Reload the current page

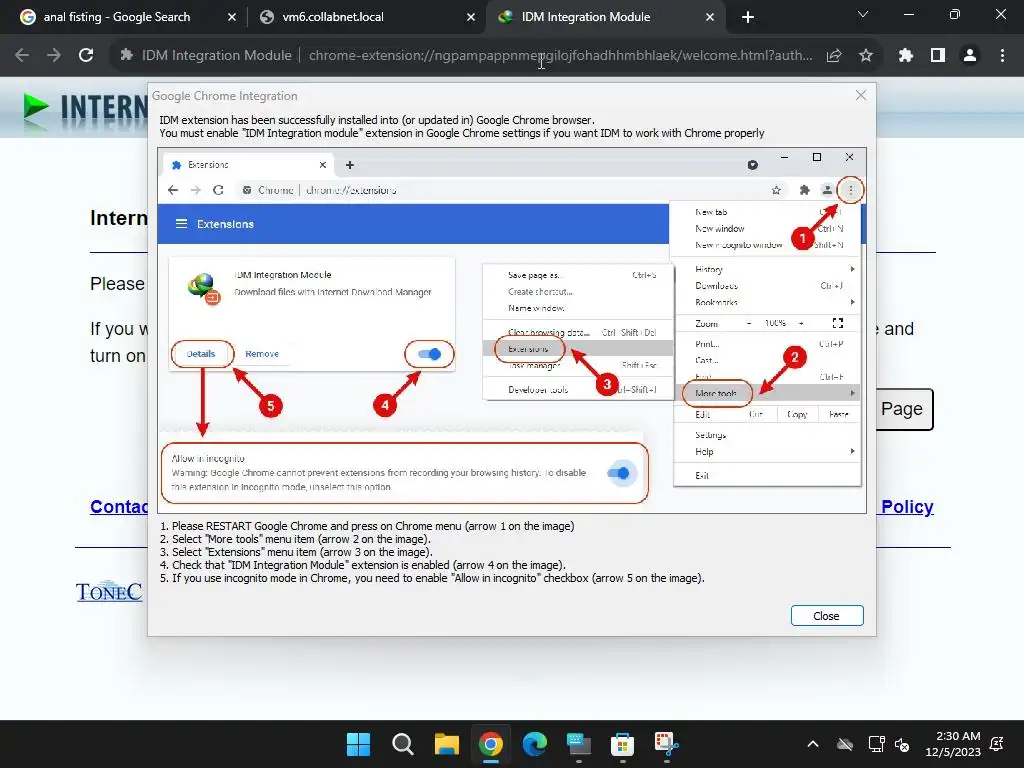(86, 56)
